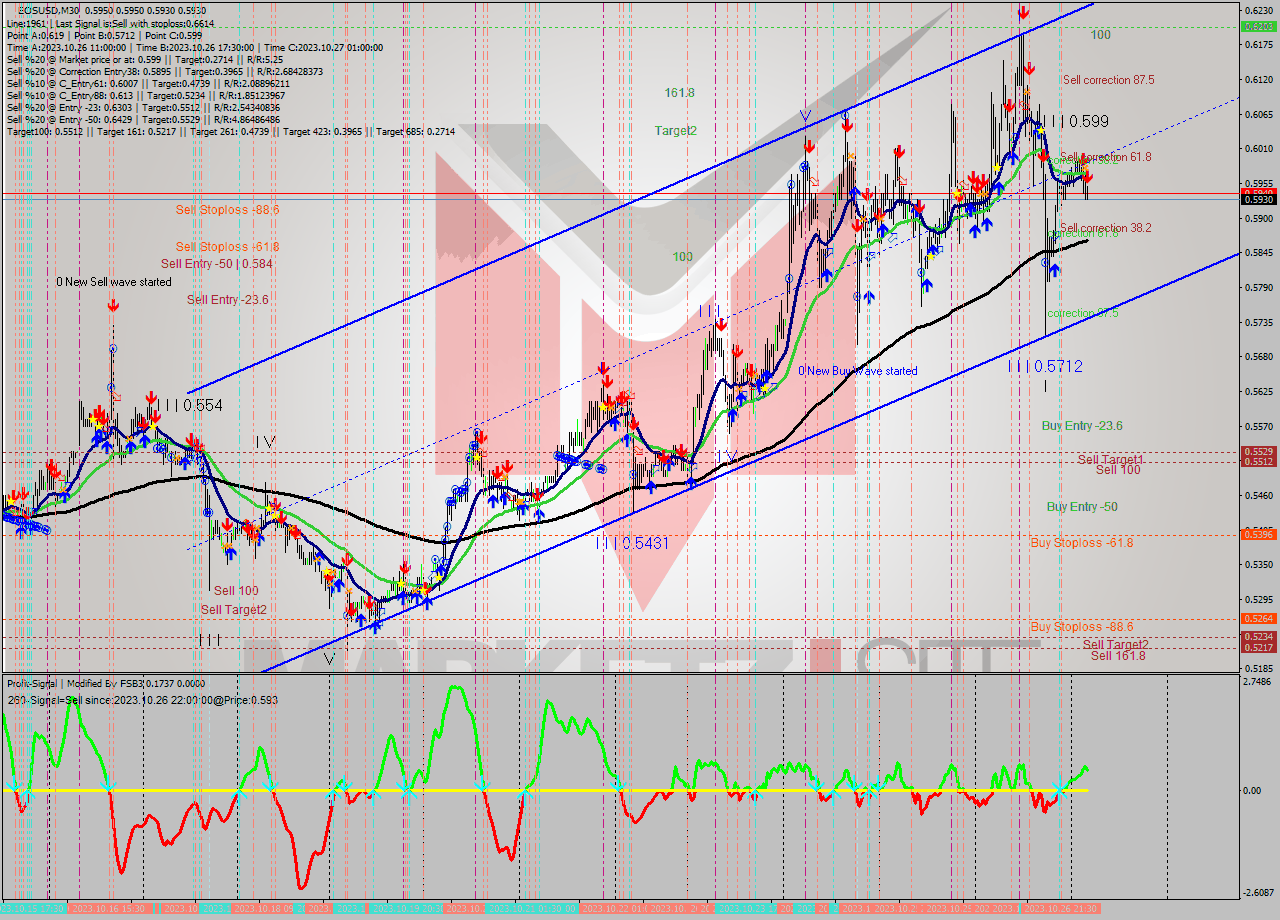Click the green 0.6203 price tag on axis
Screen dimensions: 1280x920
tap(1258, 27)
